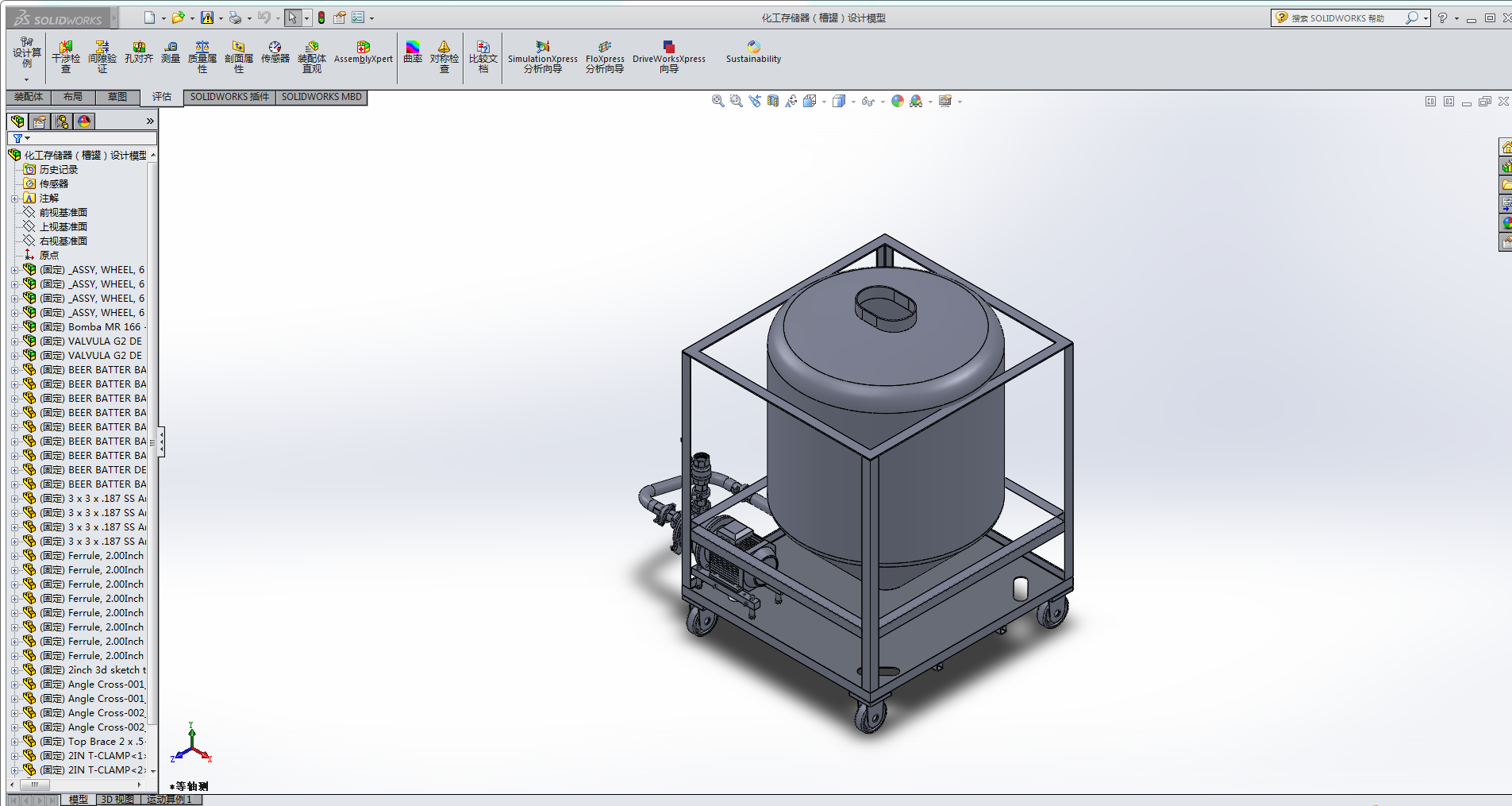Viewport: 1512px width, 806px height.
Task: Switch to the 装配体 ribbon tab
Action: pos(29,97)
